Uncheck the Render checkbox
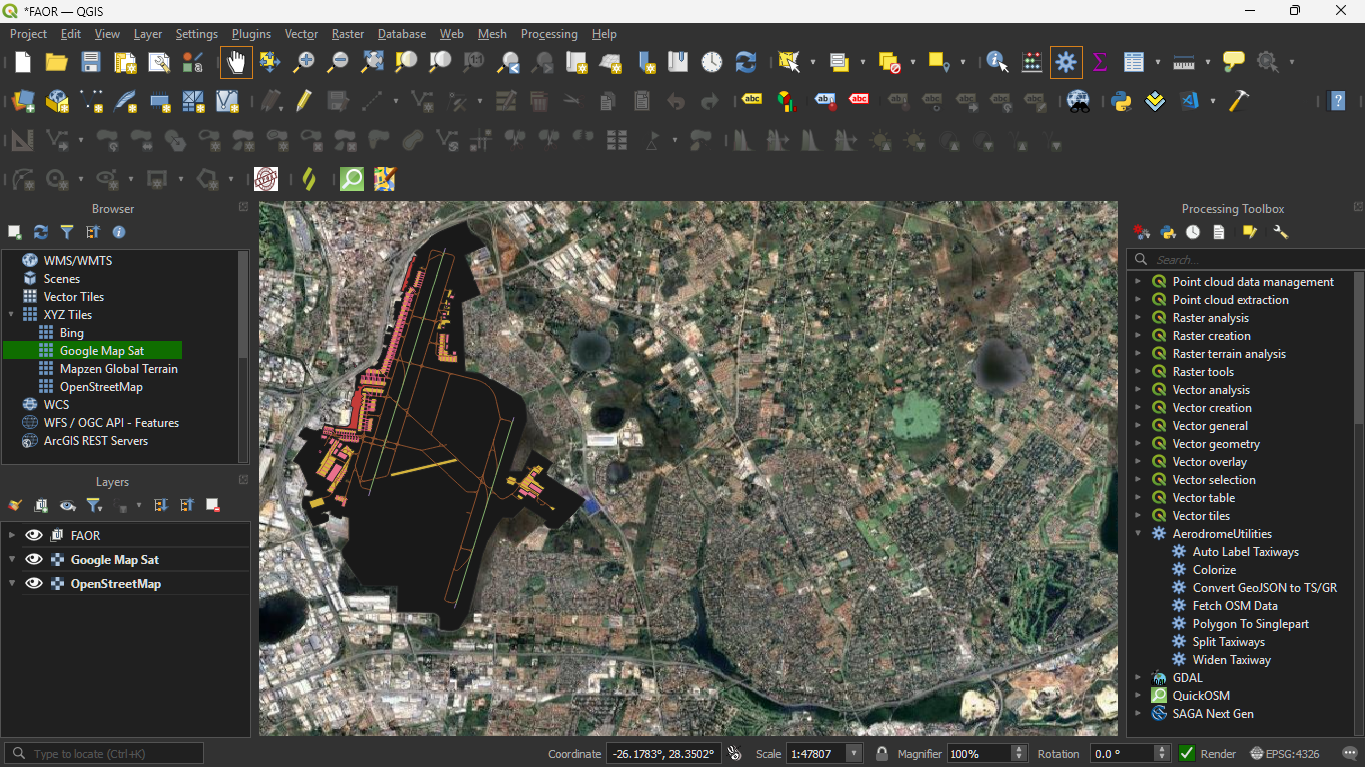Image resolution: width=1365 pixels, height=767 pixels. tap(1187, 753)
